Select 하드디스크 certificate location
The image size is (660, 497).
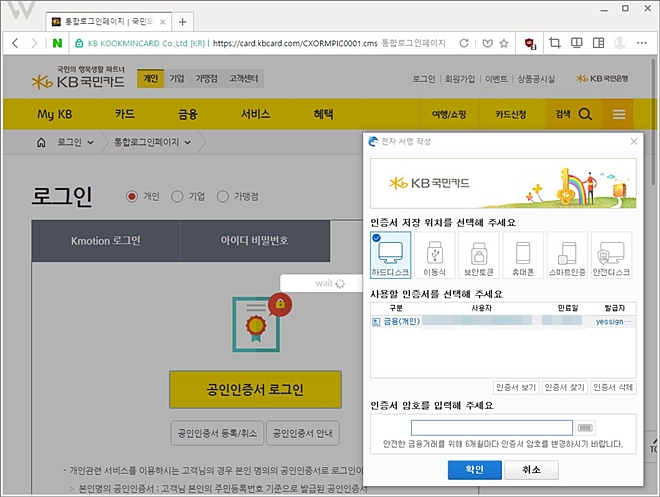point(390,255)
